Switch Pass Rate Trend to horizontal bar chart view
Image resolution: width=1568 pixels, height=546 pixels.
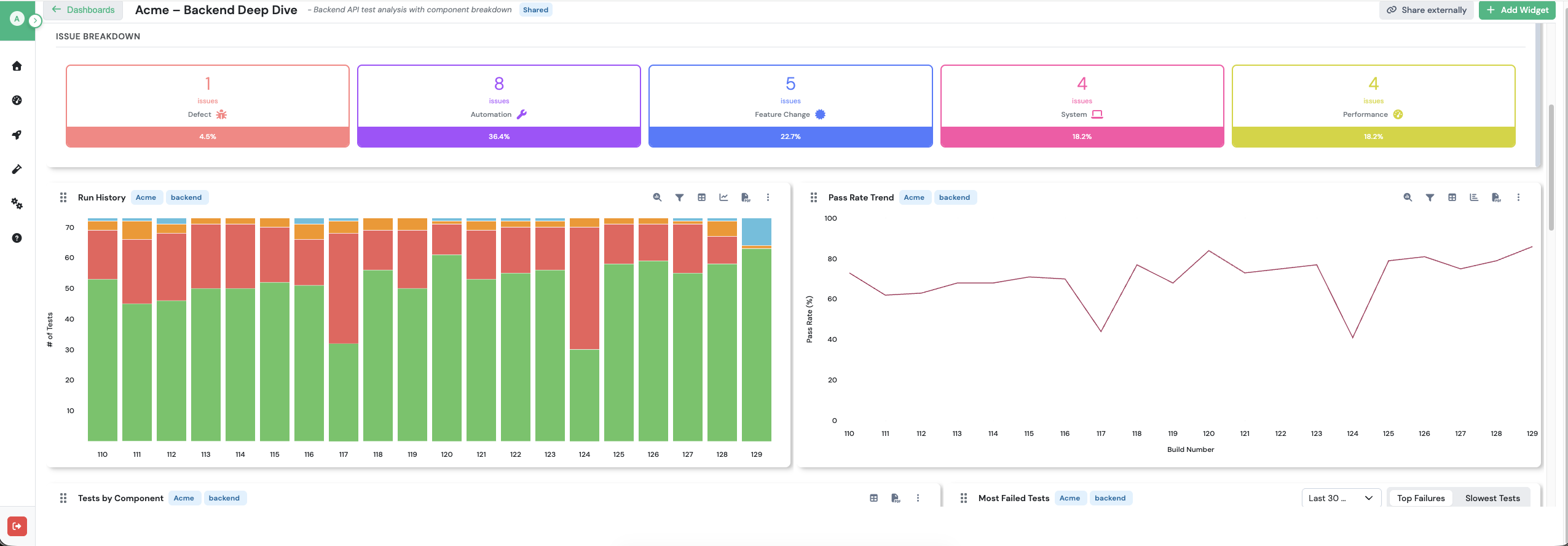1474,197
